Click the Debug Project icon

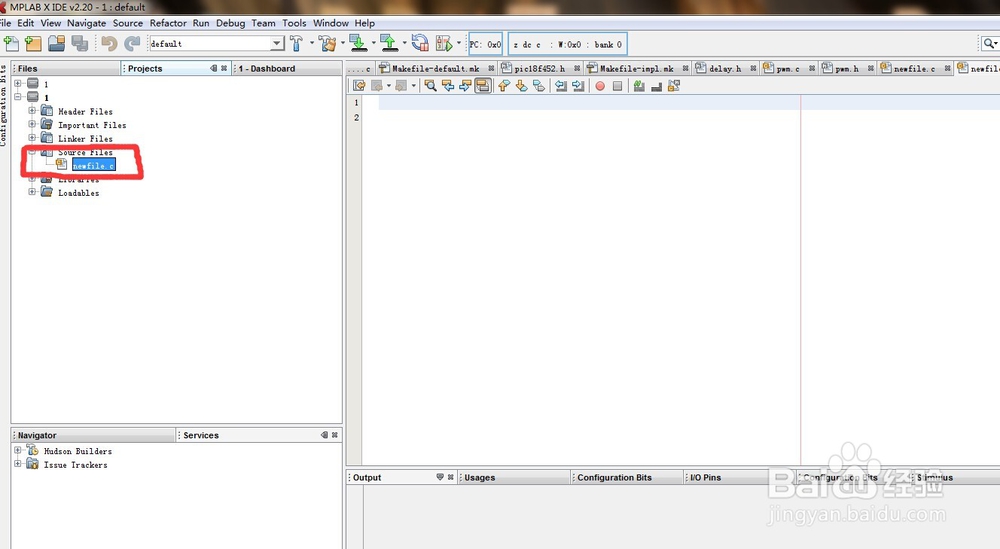pos(444,43)
